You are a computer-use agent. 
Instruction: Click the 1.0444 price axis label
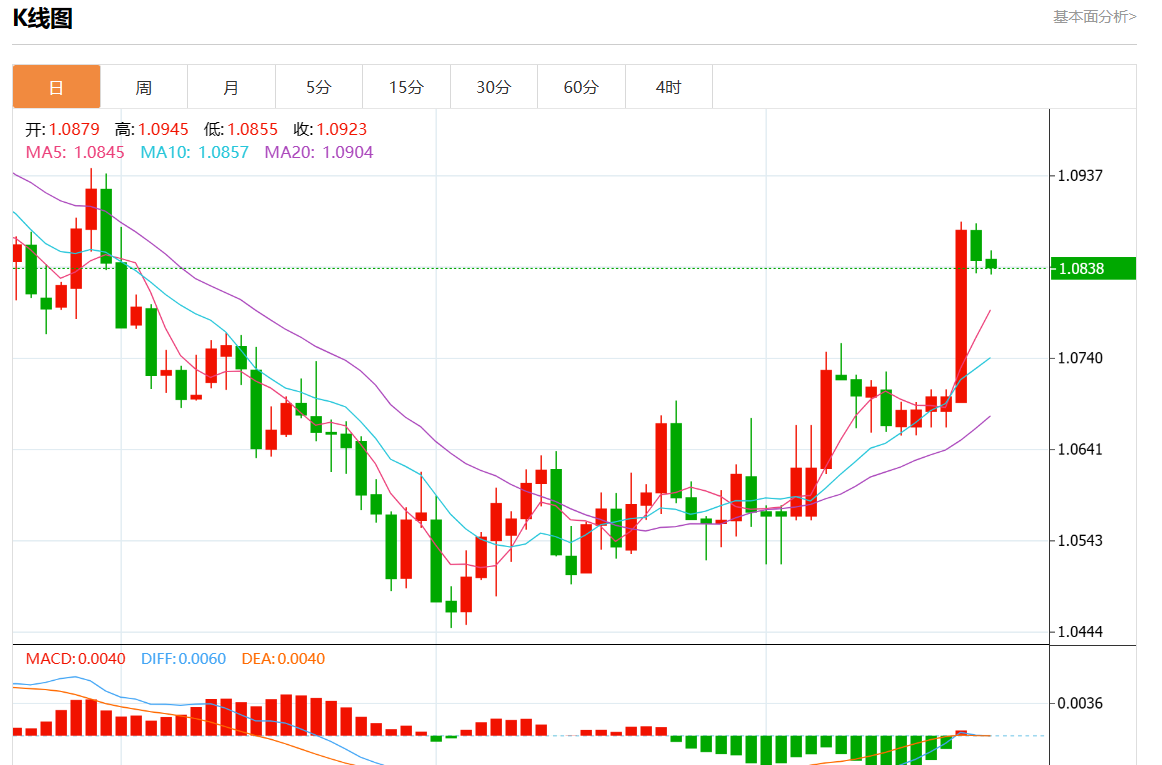[1080, 632]
